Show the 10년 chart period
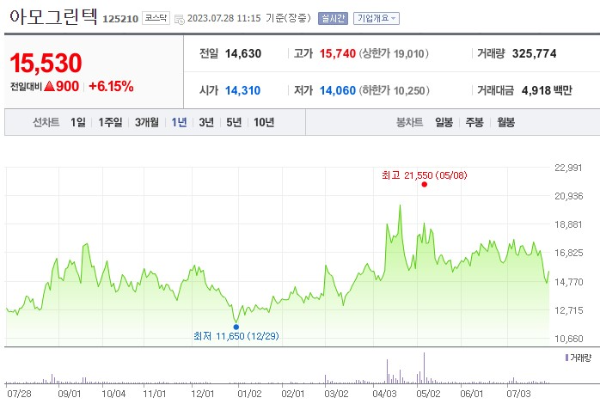Image resolution: width=600 pixels, height=410 pixels. (264, 122)
